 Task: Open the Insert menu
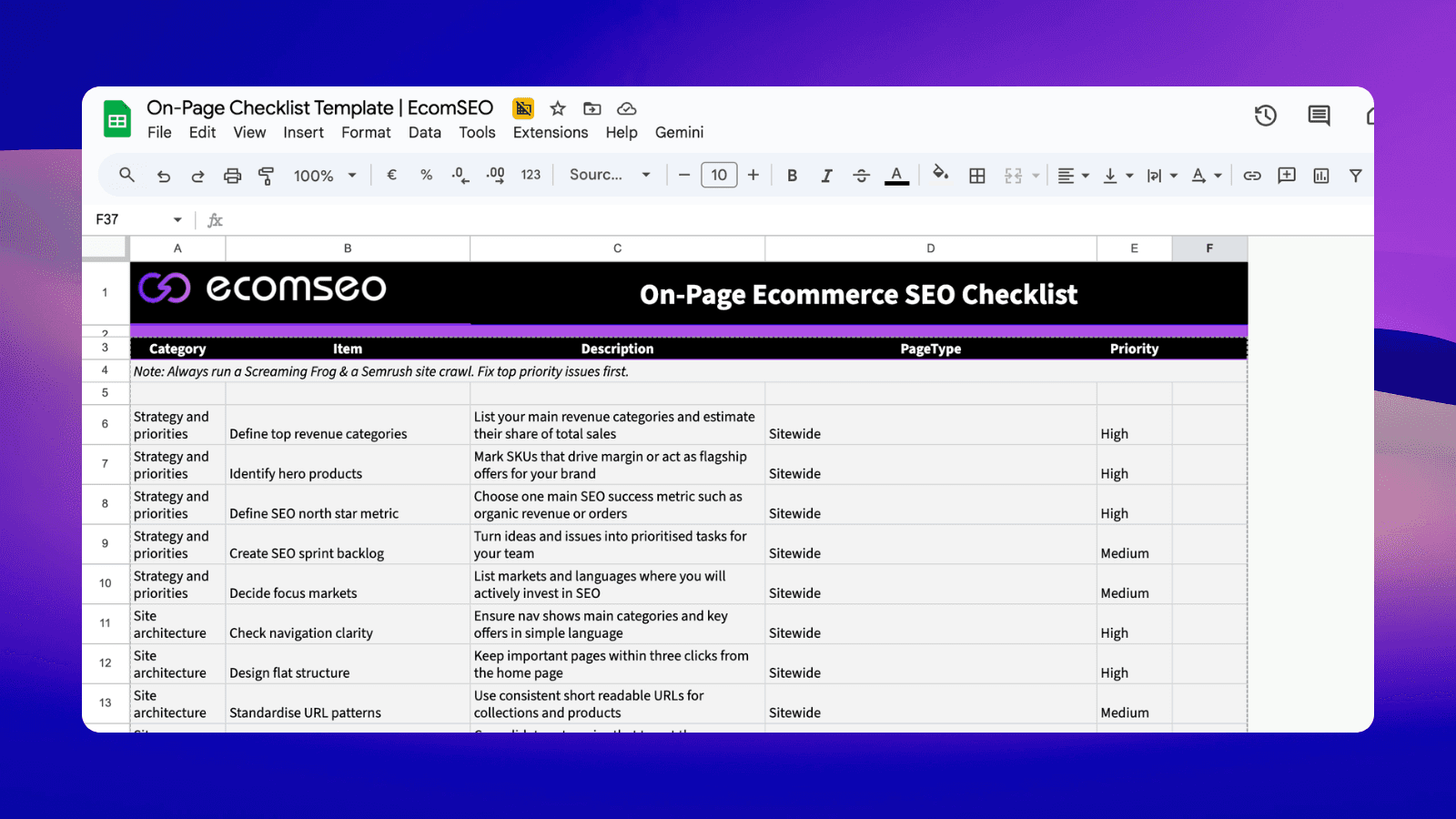coord(303,133)
